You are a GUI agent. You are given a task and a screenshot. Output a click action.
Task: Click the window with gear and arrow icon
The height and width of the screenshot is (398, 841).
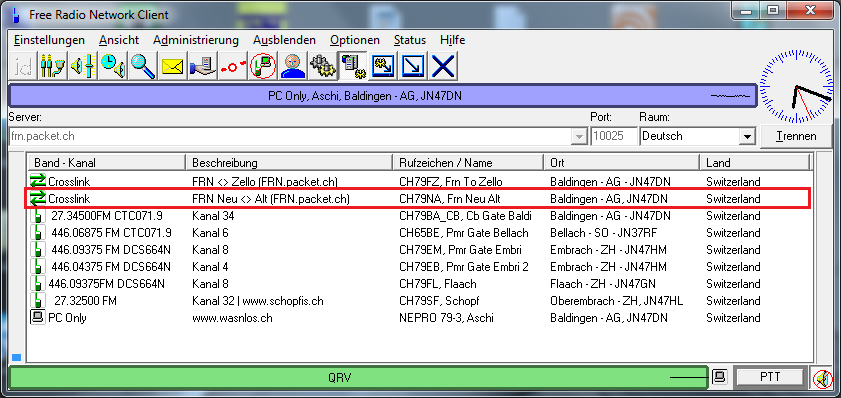(384, 66)
